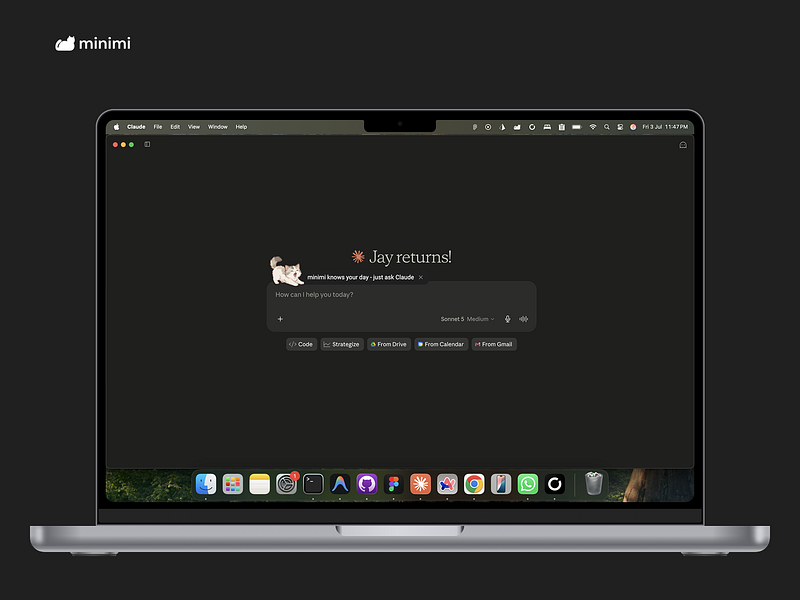
Task: Open WhatsApp from the Dock
Action: [x=528, y=484]
